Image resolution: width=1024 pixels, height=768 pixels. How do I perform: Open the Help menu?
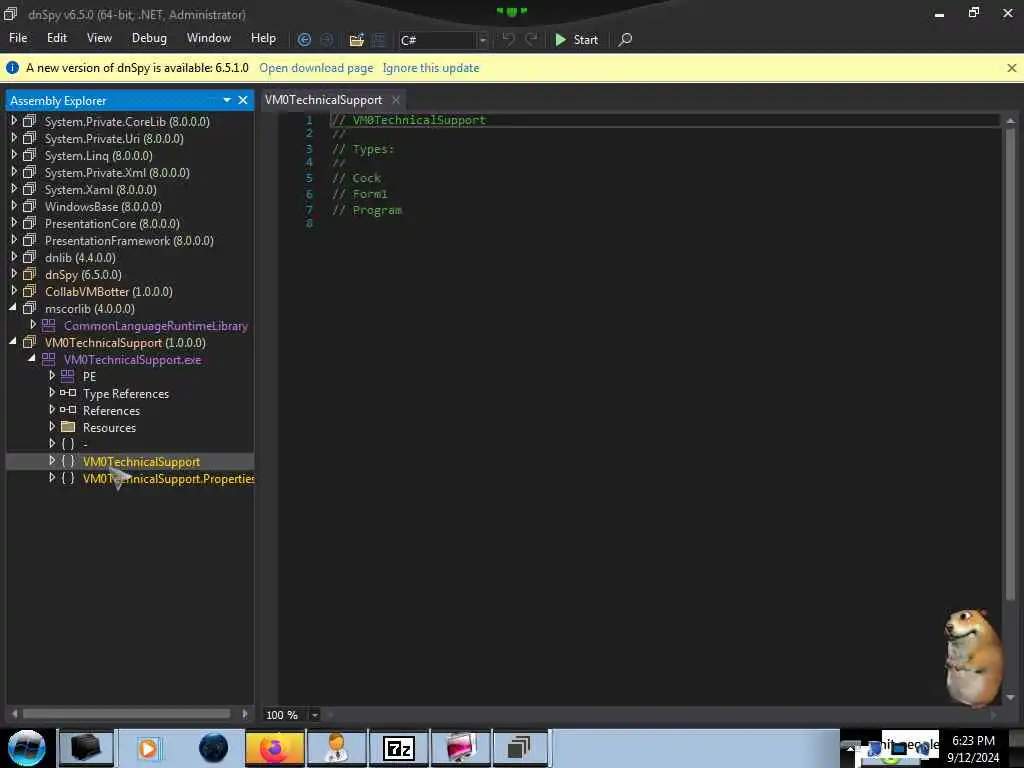pos(263,38)
